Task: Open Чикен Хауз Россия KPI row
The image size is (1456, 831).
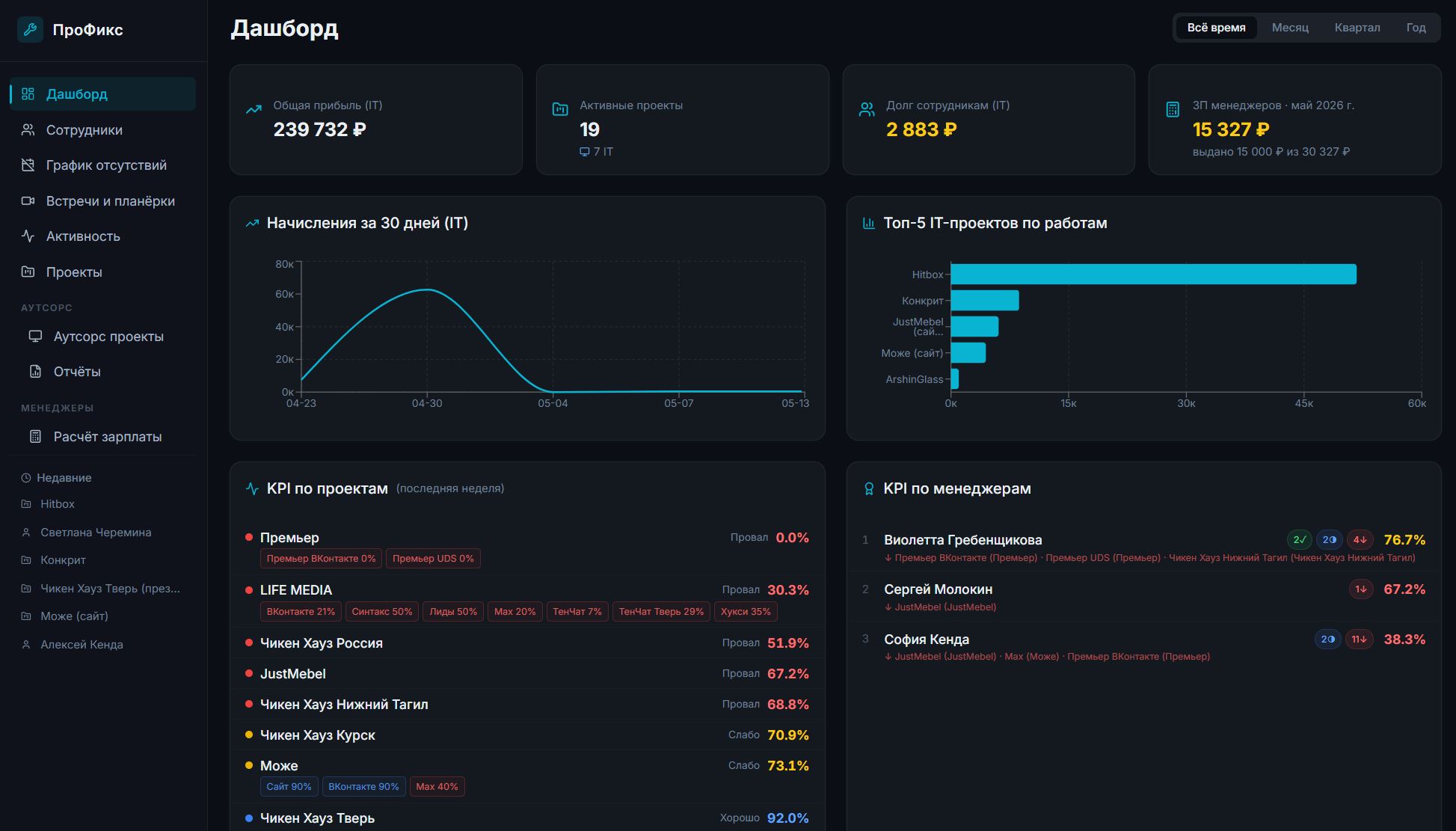Action: [x=527, y=643]
